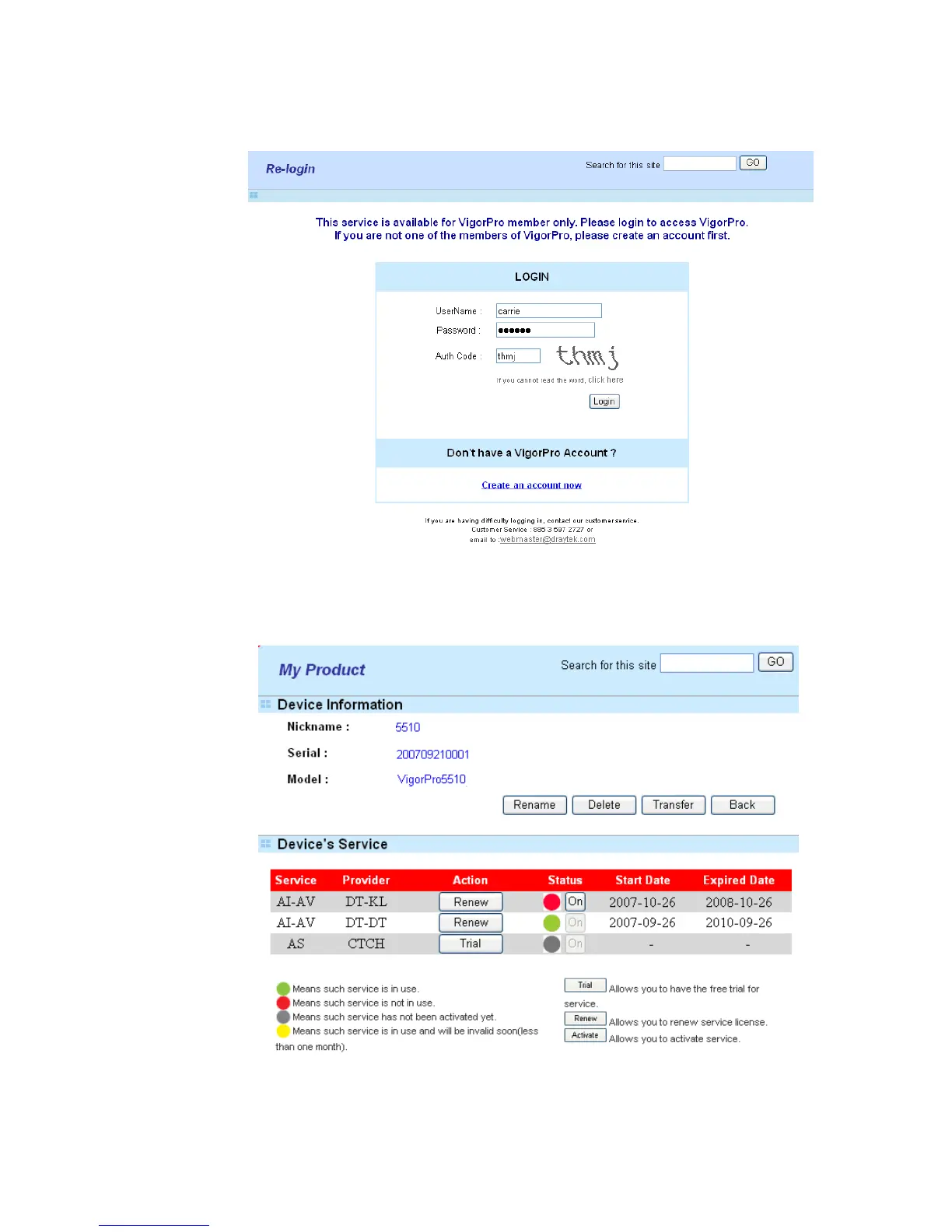Click the small icon below Re-login header

coord(254,195)
